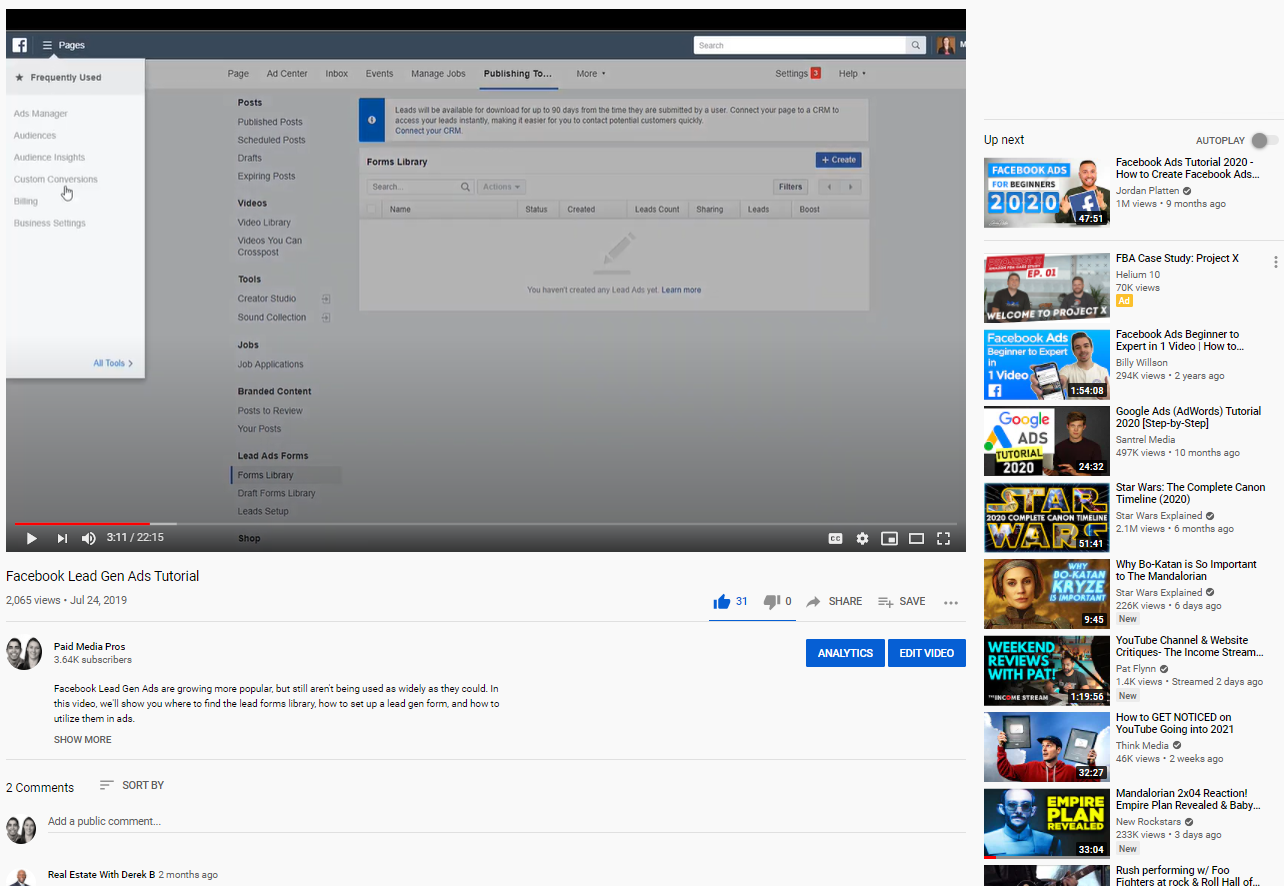Open Star Wars Complete Canon Timeline thumbnail
Viewport: 1284px width, 886px height.
tap(1046, 517)
